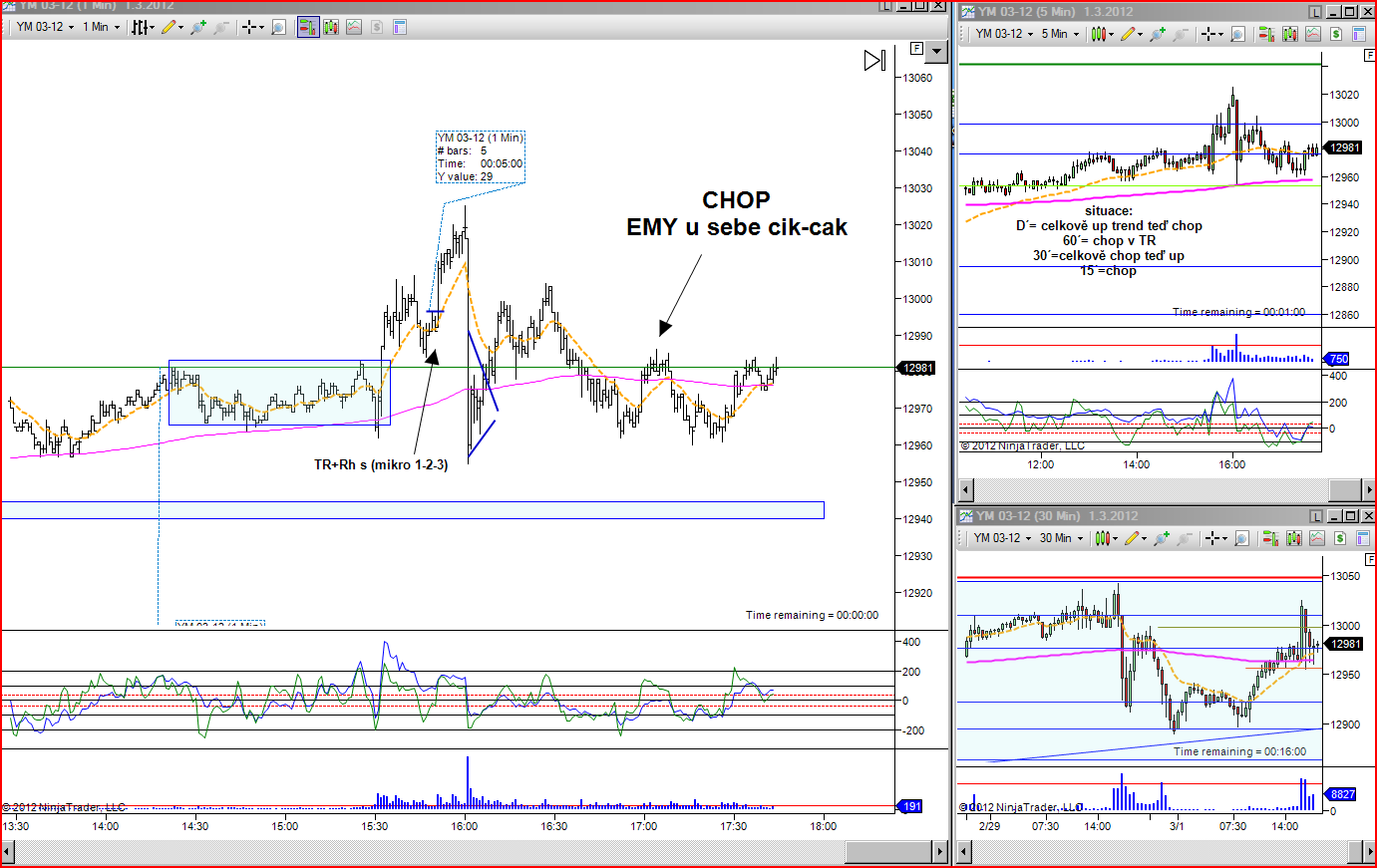
Task: Open the dropdown arrow beside the 1 Min F button
Action: point(936,51)
